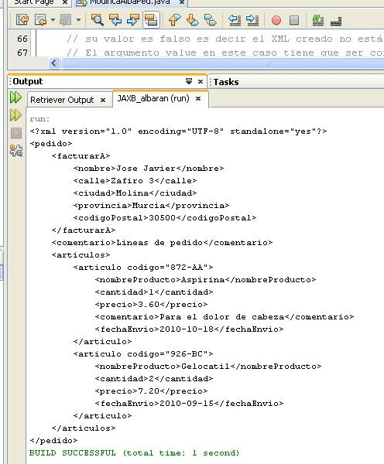Click the fechaEnvio 2010-10-18 line

click(189, 329)
